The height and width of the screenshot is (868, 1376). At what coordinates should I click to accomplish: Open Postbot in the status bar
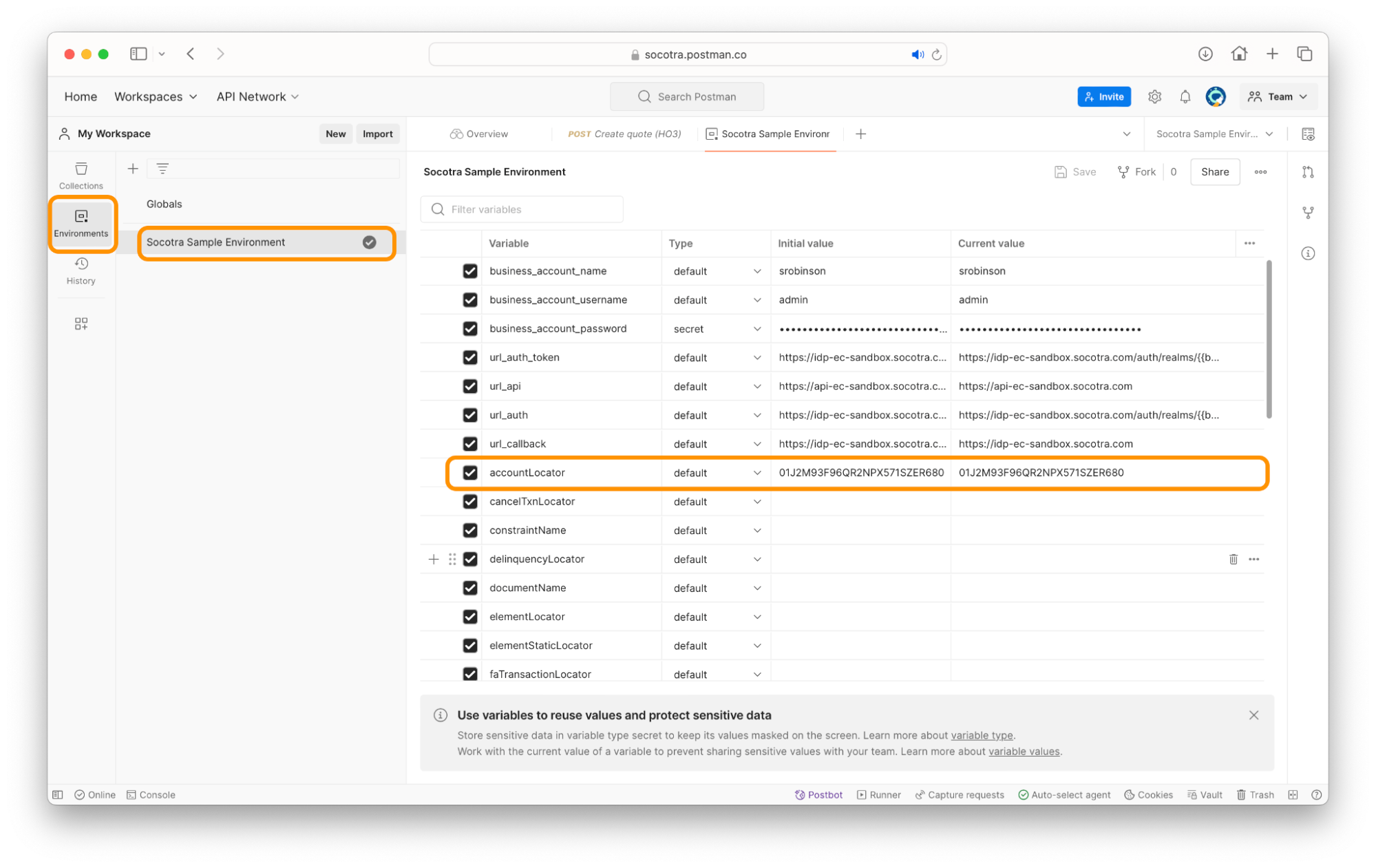pos(818,794)
